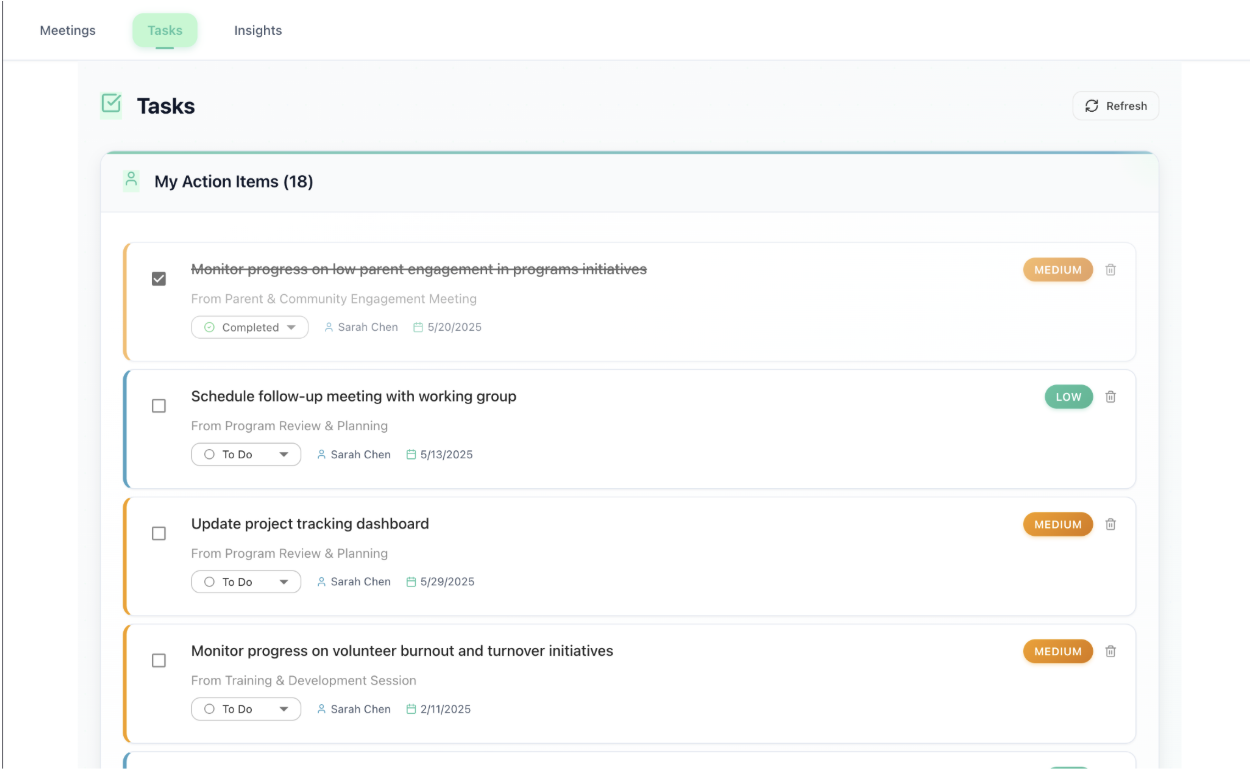Click the 5/20/2025 due date

(454, 327)
